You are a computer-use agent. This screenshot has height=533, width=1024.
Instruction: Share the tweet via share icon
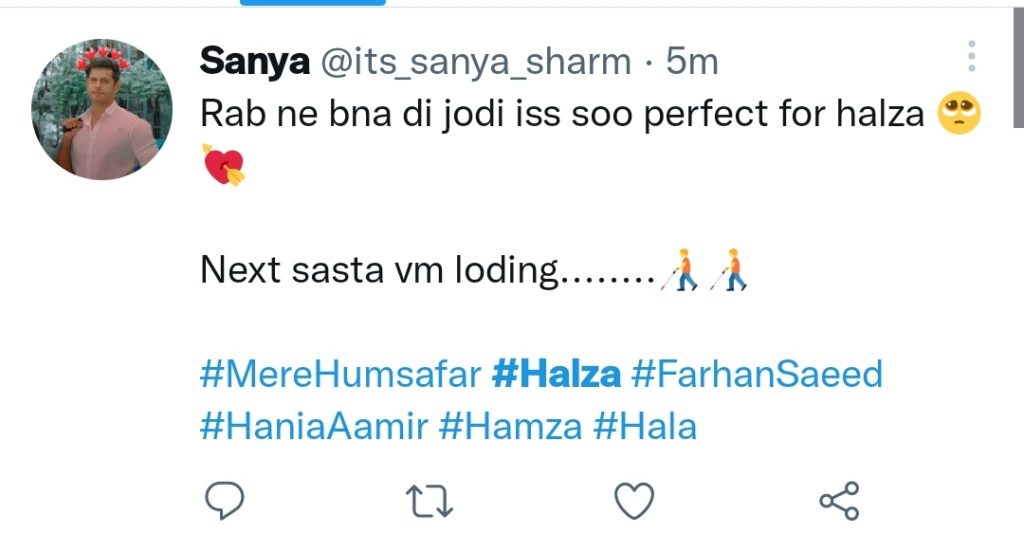click(839, 500)
